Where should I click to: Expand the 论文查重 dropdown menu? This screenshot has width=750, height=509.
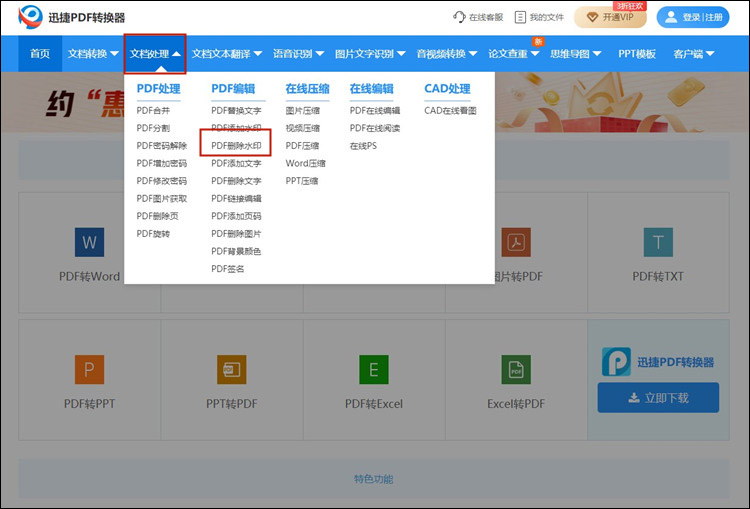coord(514,54)
